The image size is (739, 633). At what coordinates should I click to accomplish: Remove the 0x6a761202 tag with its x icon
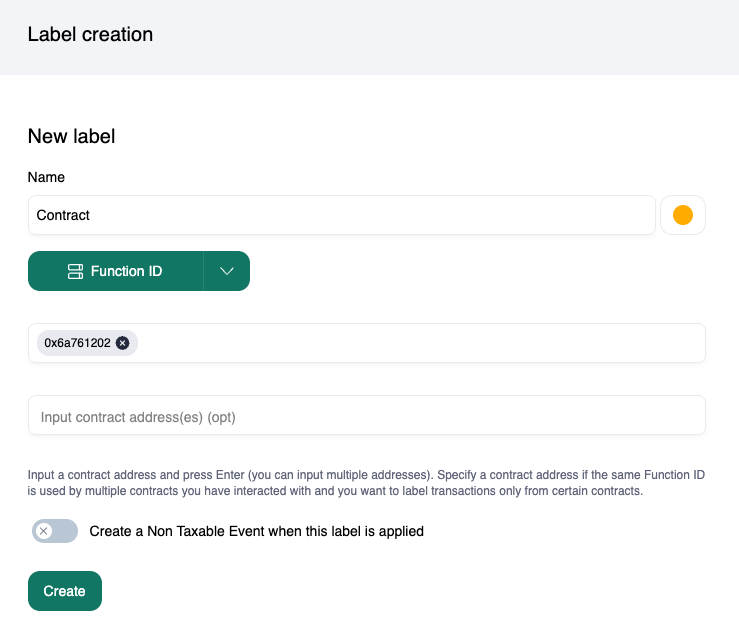122,343
